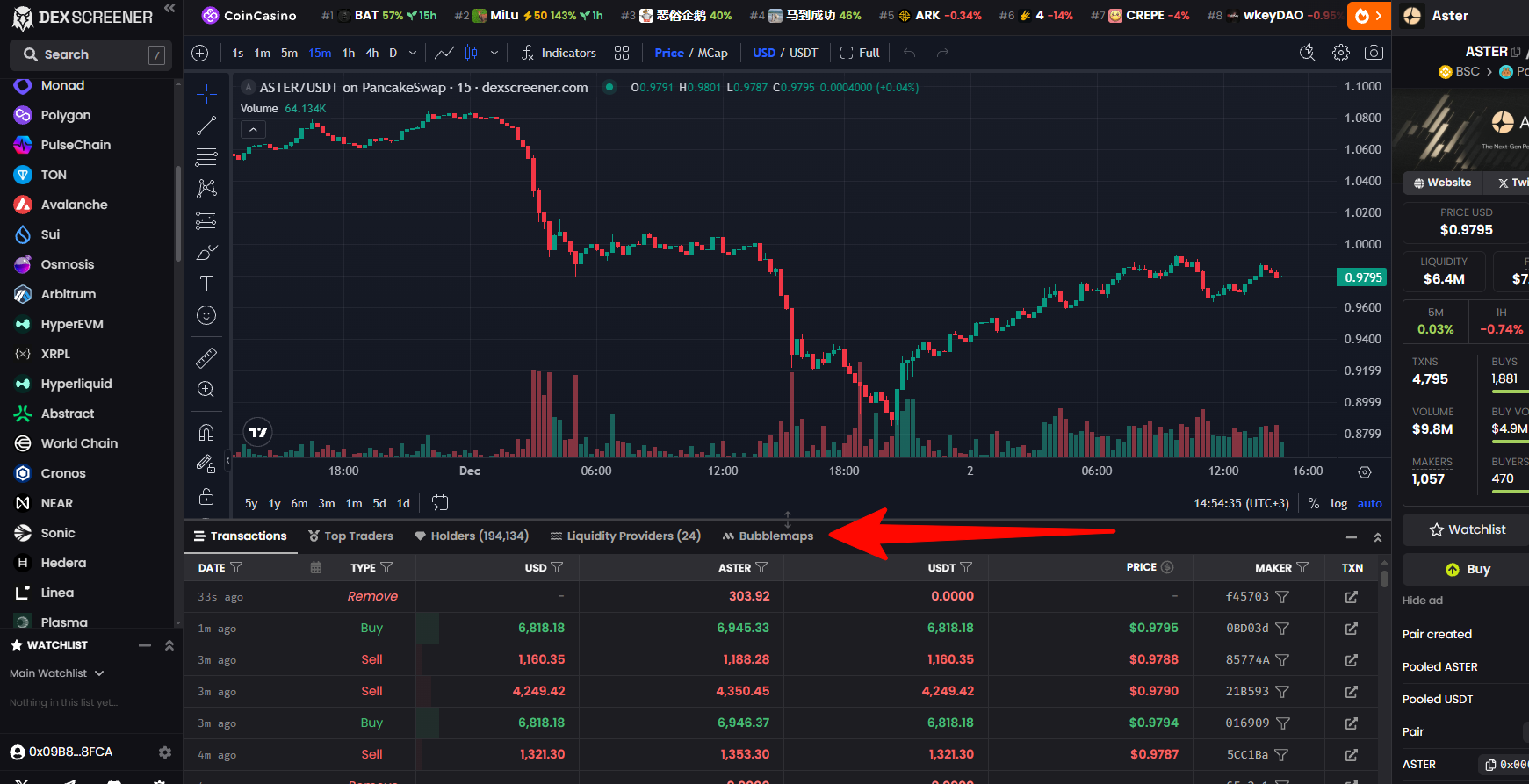Select the trend line drawing tool
The image size is (1529, 784).
coord(206,126)
